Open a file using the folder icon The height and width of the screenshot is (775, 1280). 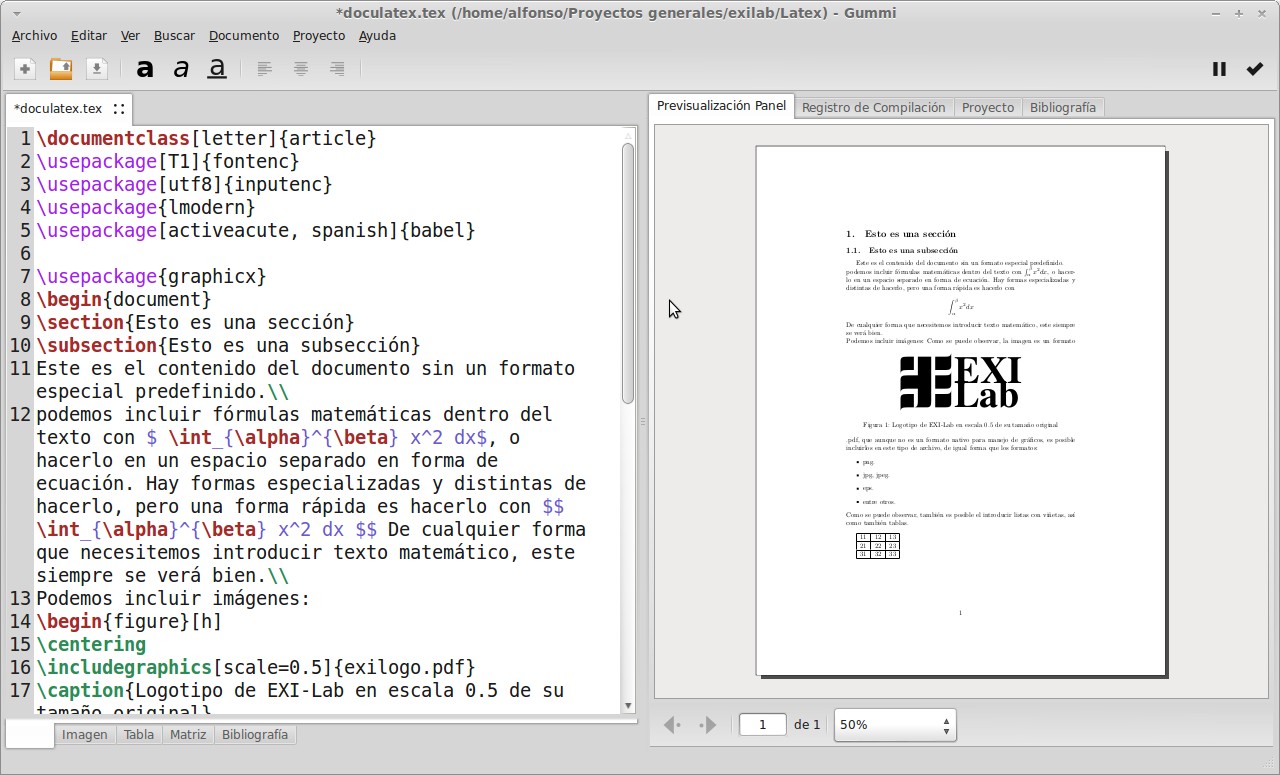coord(61,69)
